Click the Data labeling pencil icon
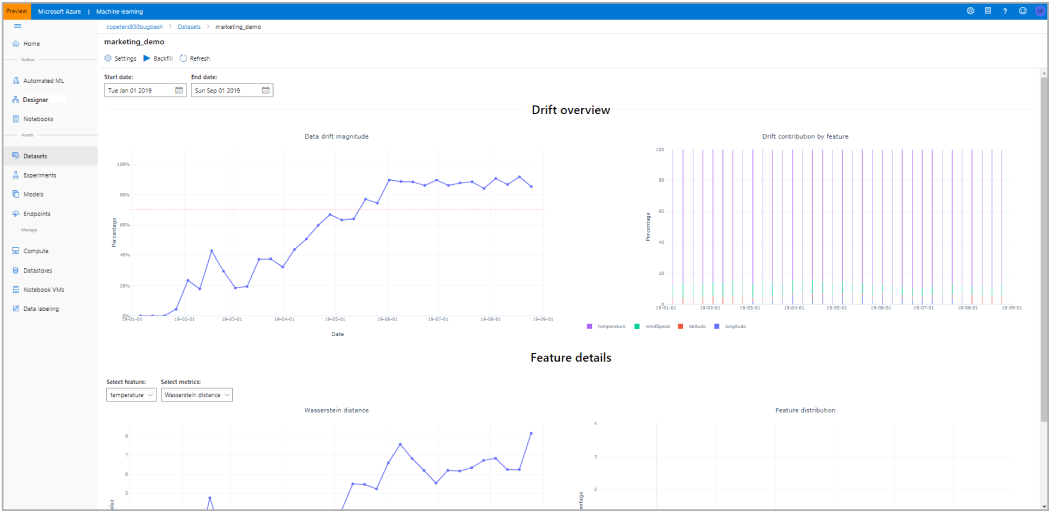This screenshot has width=1049, height=511. (x=16, y=309)
